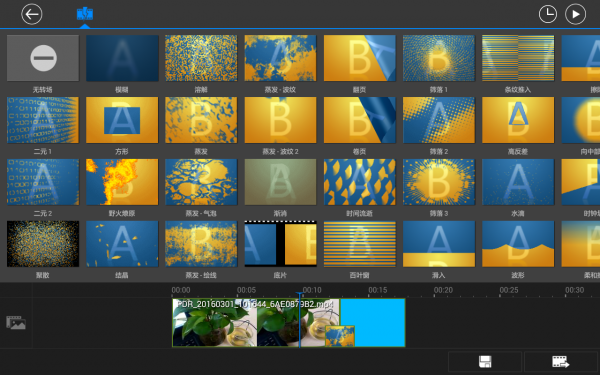Select the 波形 wave transition thumbnail

point(518,244)
